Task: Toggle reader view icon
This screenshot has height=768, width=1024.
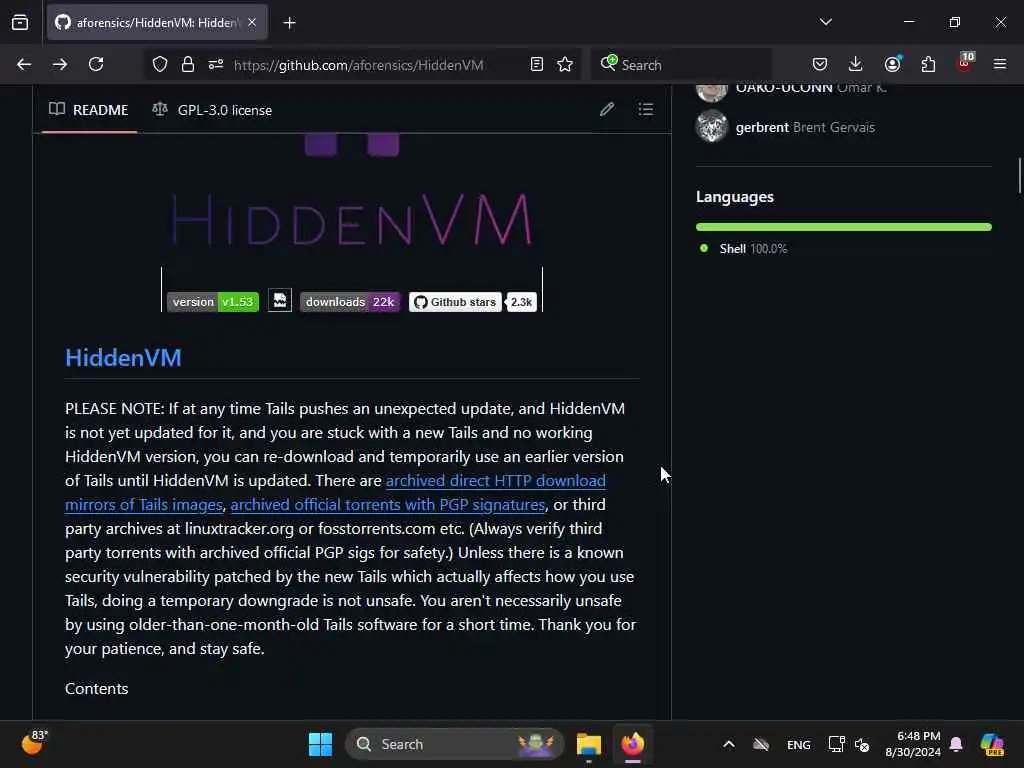Action: [537, 64]
